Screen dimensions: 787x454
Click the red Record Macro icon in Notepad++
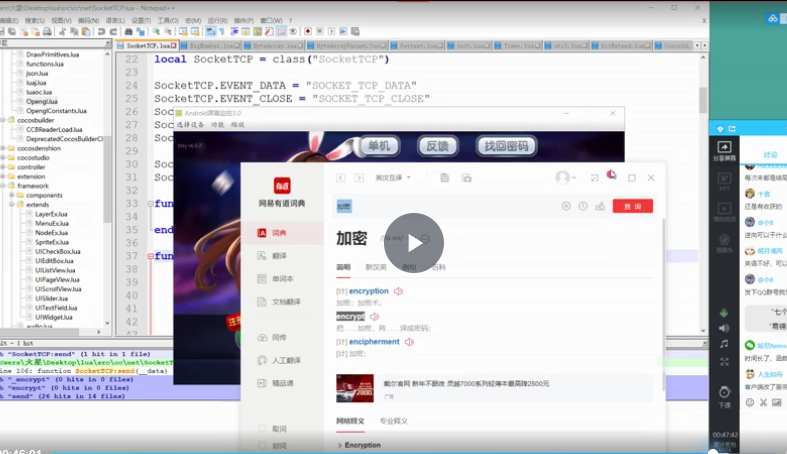click(308, 32)
